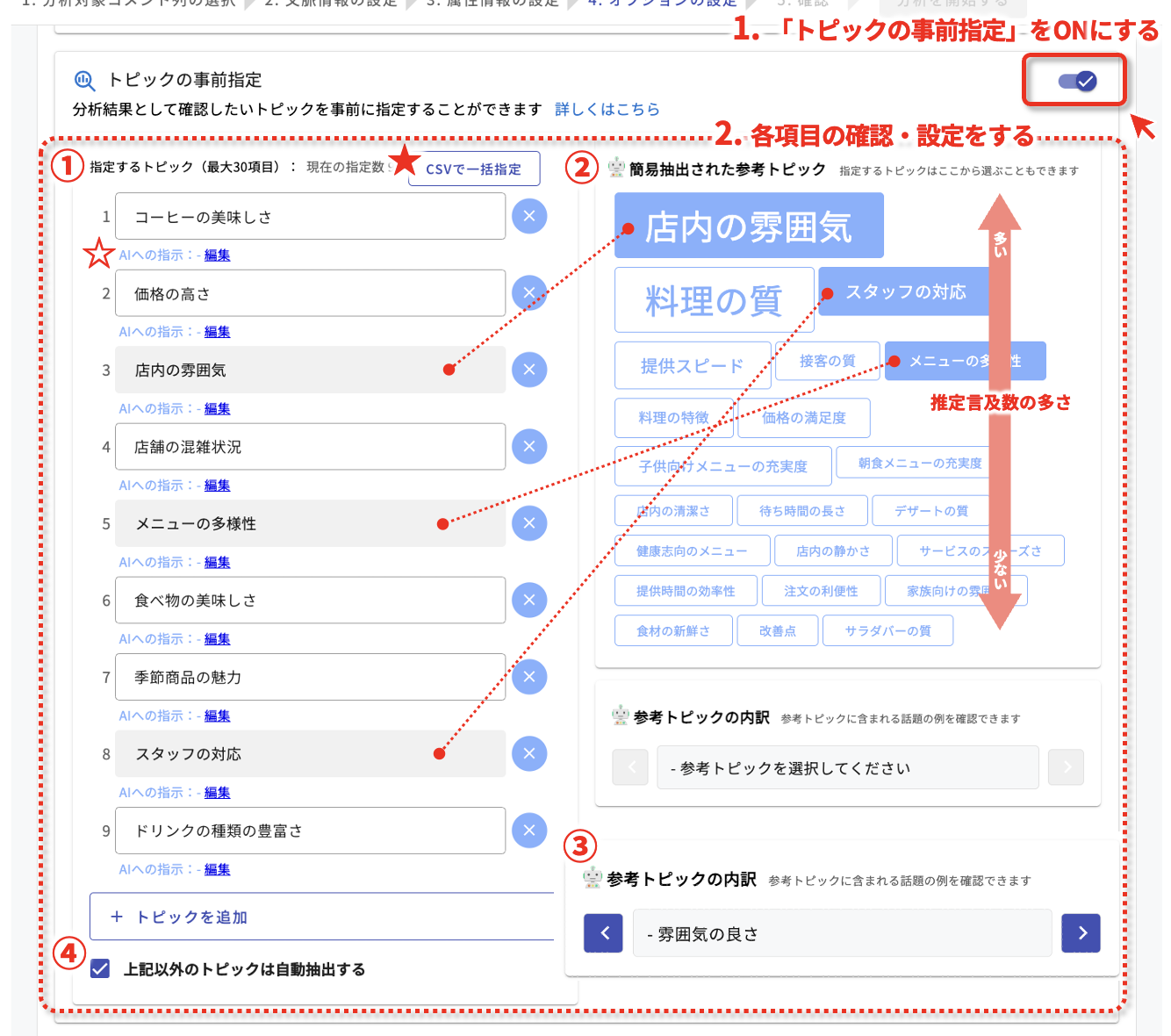The height and width of the screenshot is (1036, 1171).
Task: Uncheck 上記以外のトピックは自動抽出する checkbox
Action: 99,968
